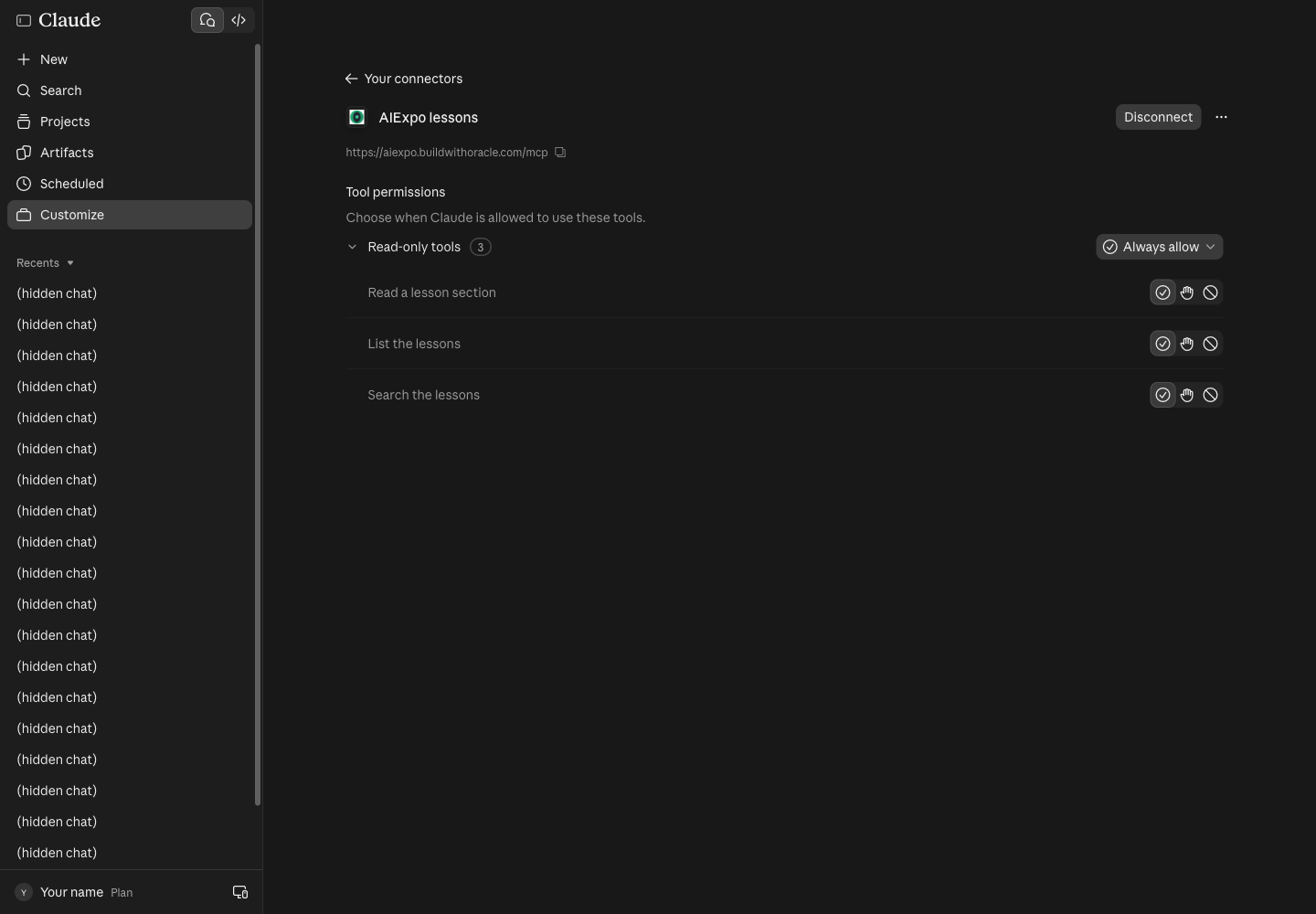Click the List the lessons tool name

pyautogui.click(x=414, y=344)
